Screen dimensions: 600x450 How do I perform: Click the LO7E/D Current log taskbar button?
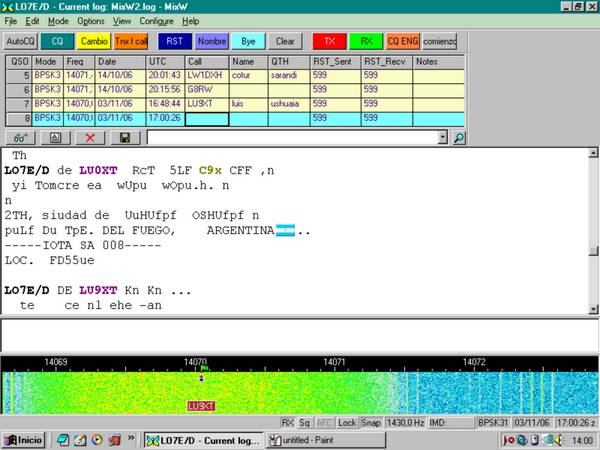point(204,440)
